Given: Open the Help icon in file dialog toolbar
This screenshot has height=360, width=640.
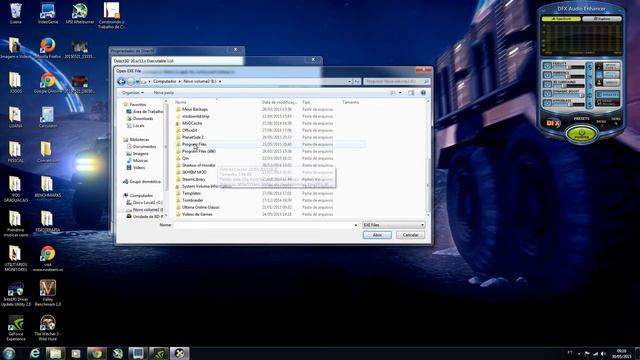Looking at the screenshot, I should tap(423, 93).
